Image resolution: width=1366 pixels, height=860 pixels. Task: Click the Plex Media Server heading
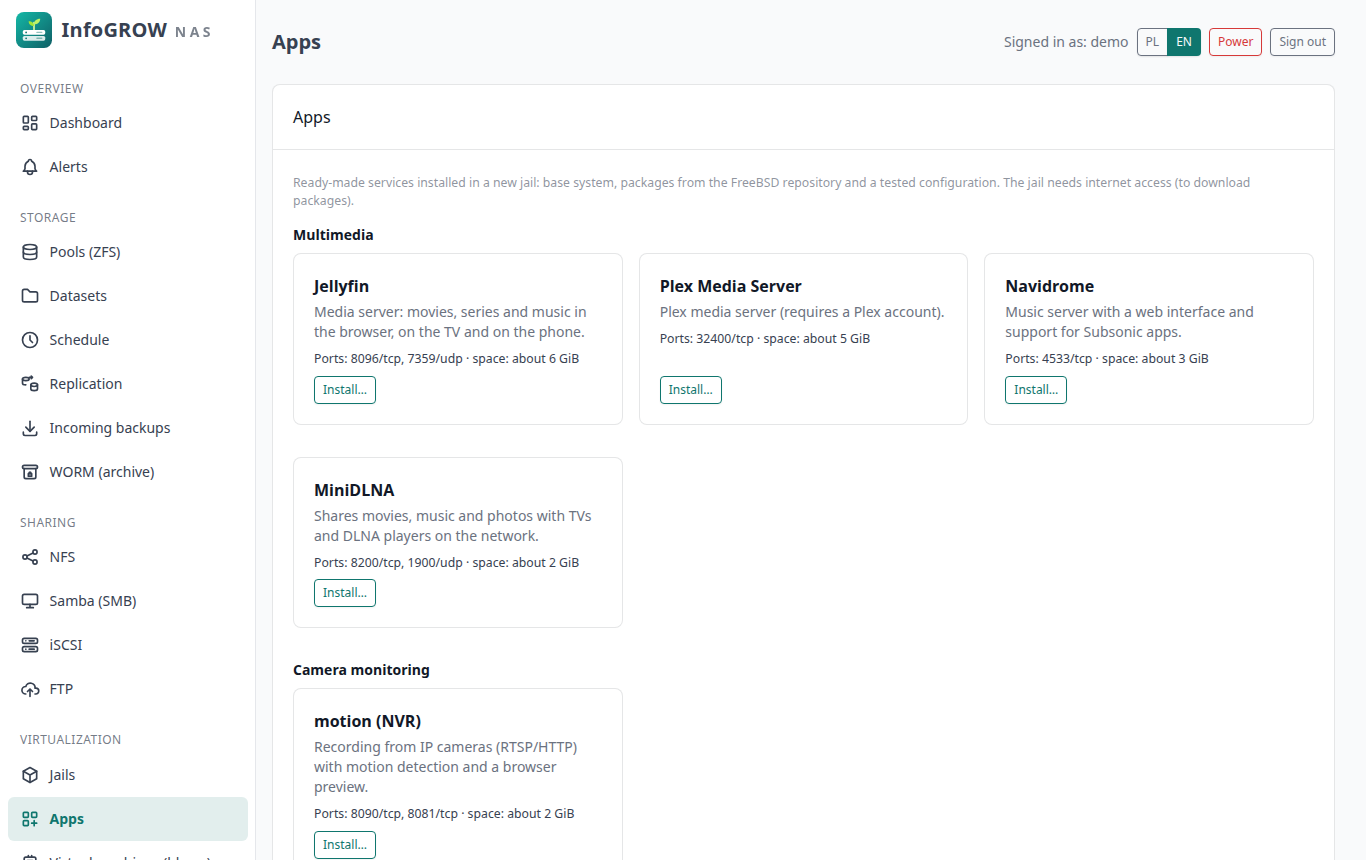731,286
